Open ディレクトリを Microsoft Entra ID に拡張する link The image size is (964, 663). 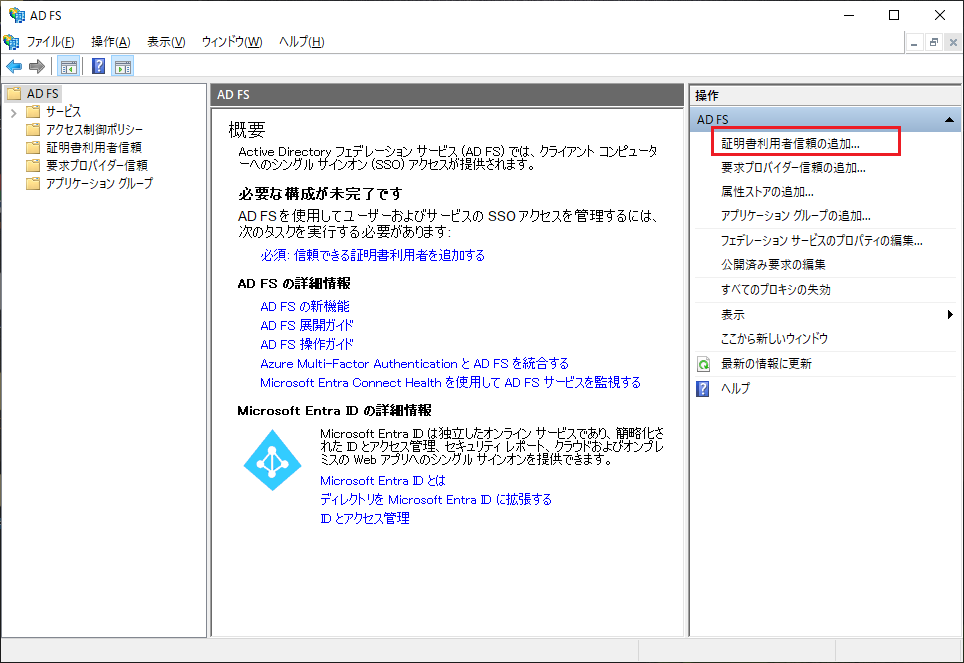click(436, 499)
